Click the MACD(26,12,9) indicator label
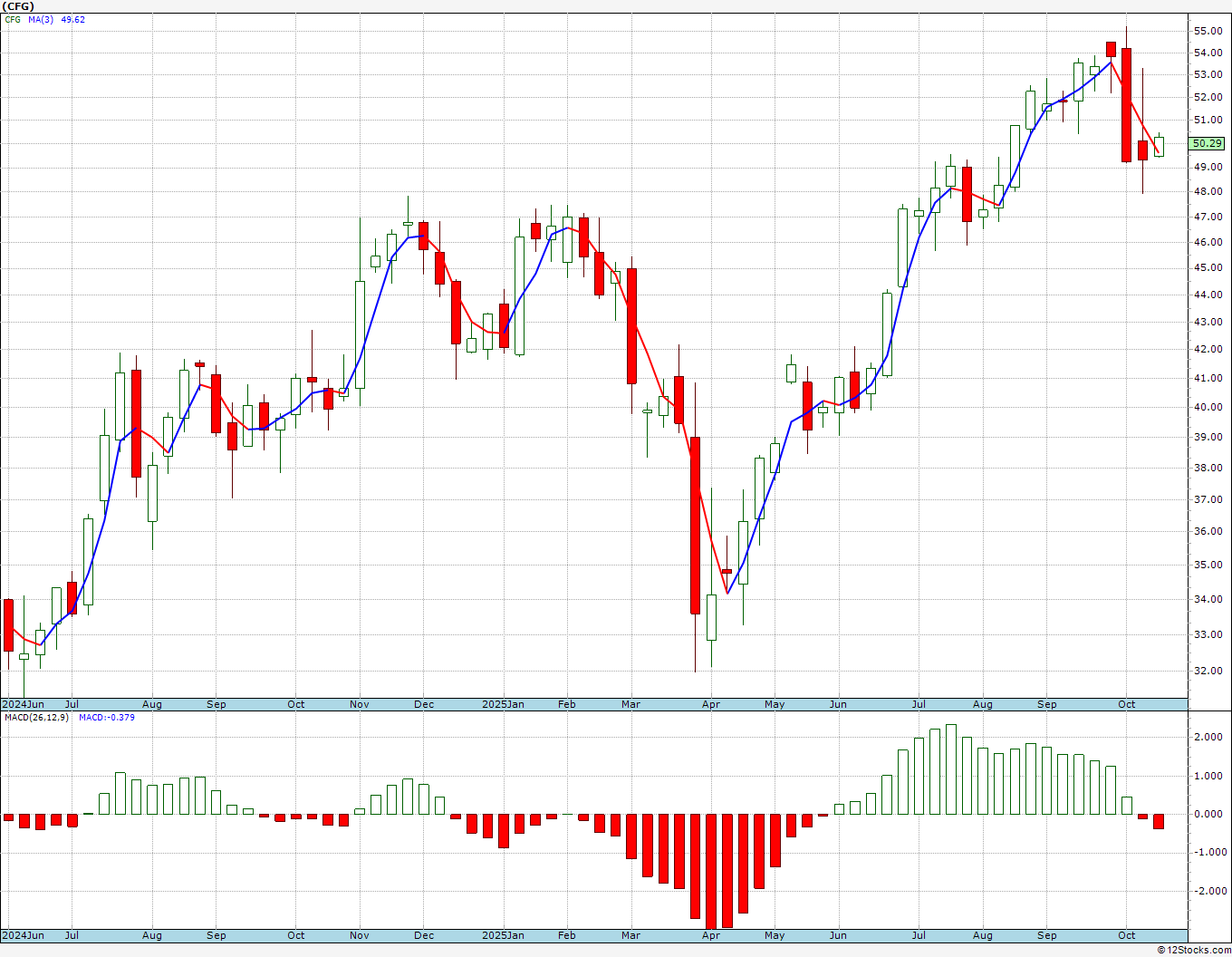 36,717
